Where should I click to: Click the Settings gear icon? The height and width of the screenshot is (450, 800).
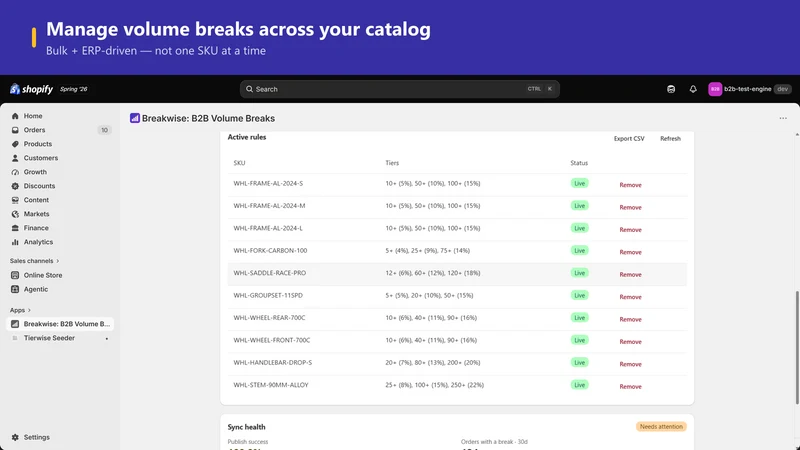coord(15,437)
